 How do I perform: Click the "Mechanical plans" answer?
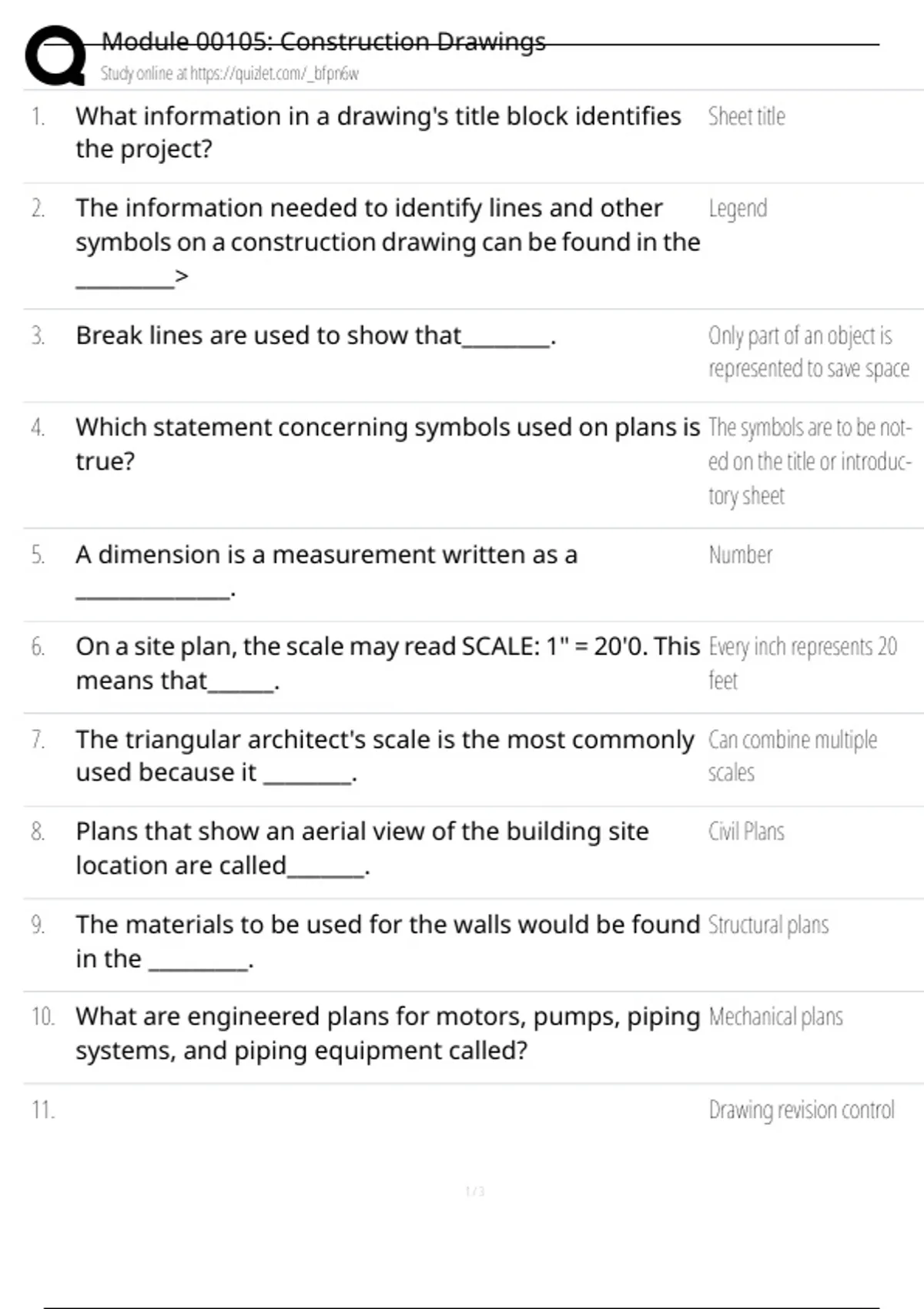point(775,1017)
